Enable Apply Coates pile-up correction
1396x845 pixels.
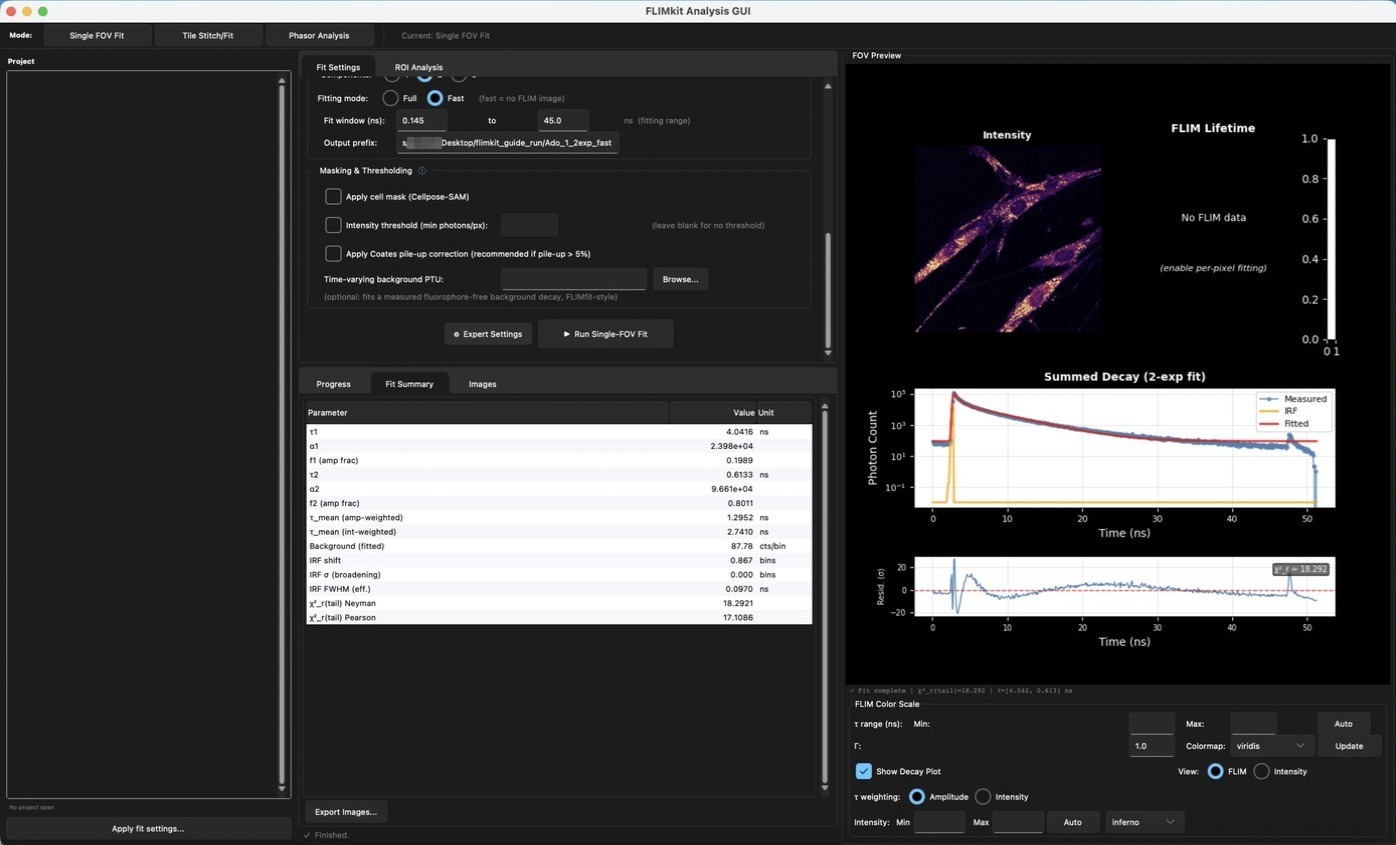(x=333, y=254)
